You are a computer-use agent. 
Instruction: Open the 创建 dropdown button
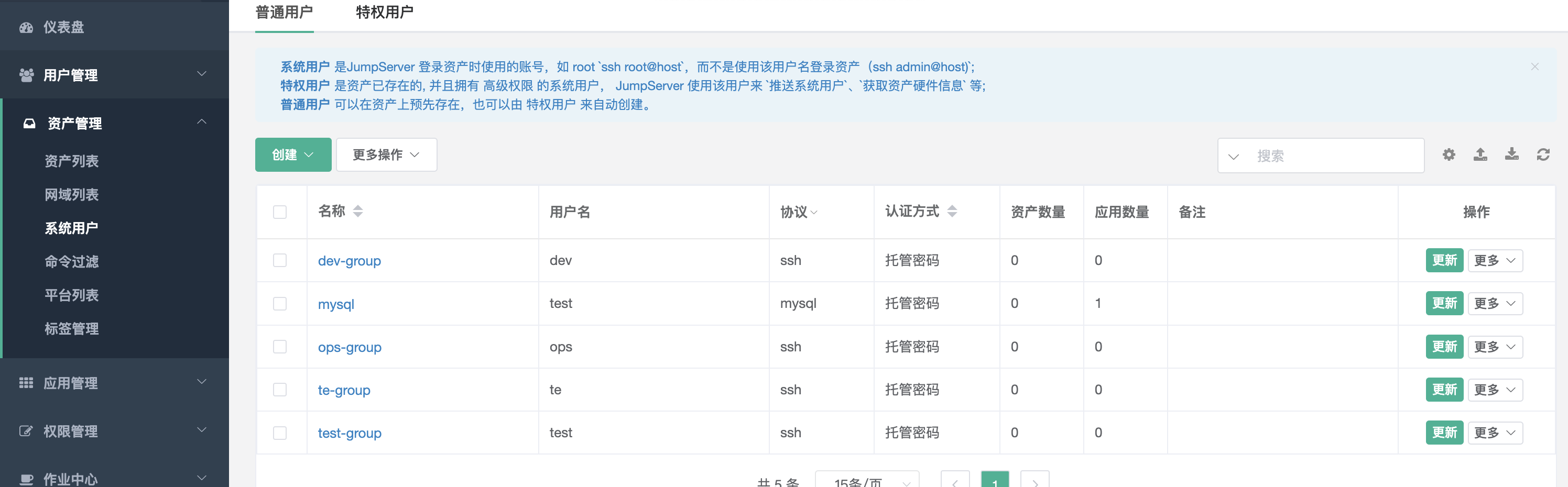pyautogui.click(x=293, y=154)
